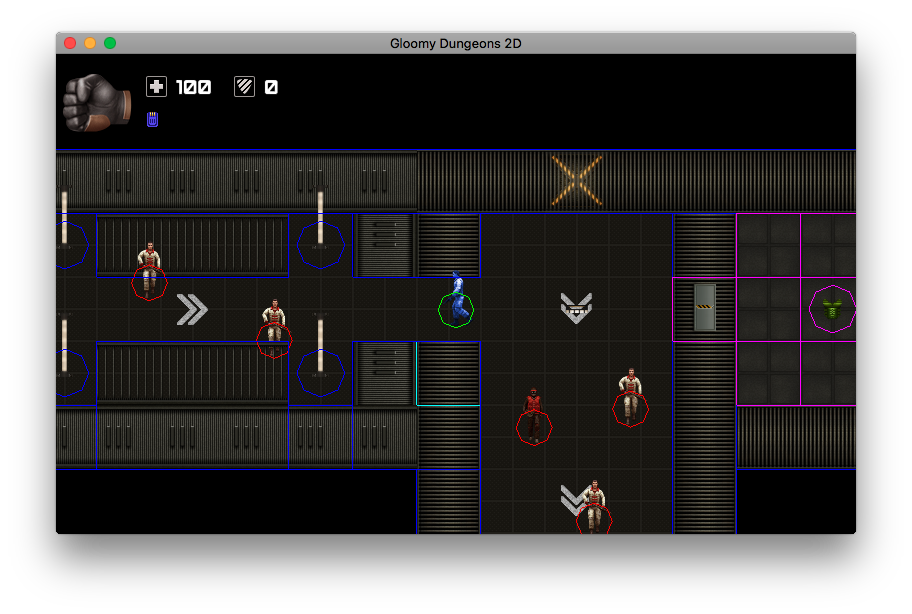
Task: Click the green armor pickup
Action: 832,309
